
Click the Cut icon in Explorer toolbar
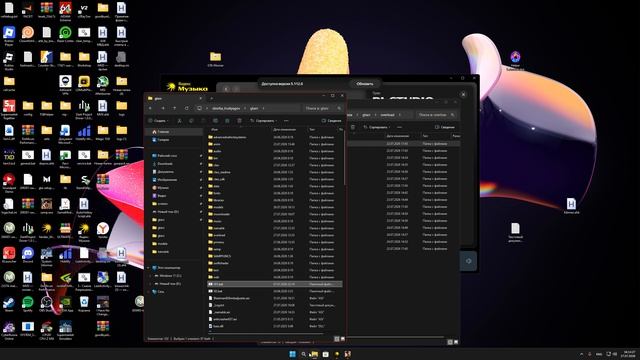coord(179,121)
